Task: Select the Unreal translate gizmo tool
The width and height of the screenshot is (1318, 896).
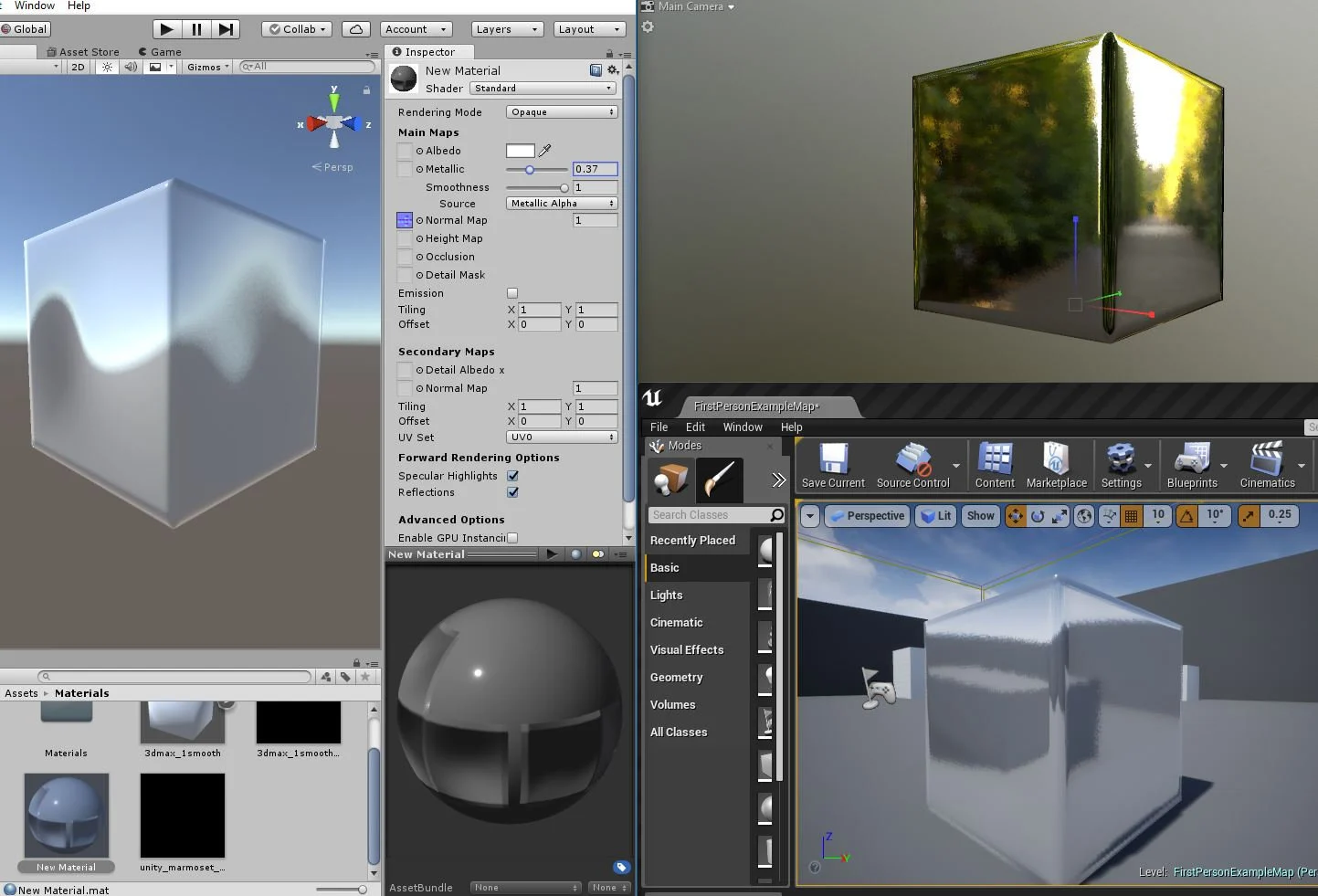Action: tap(1016, 516)
